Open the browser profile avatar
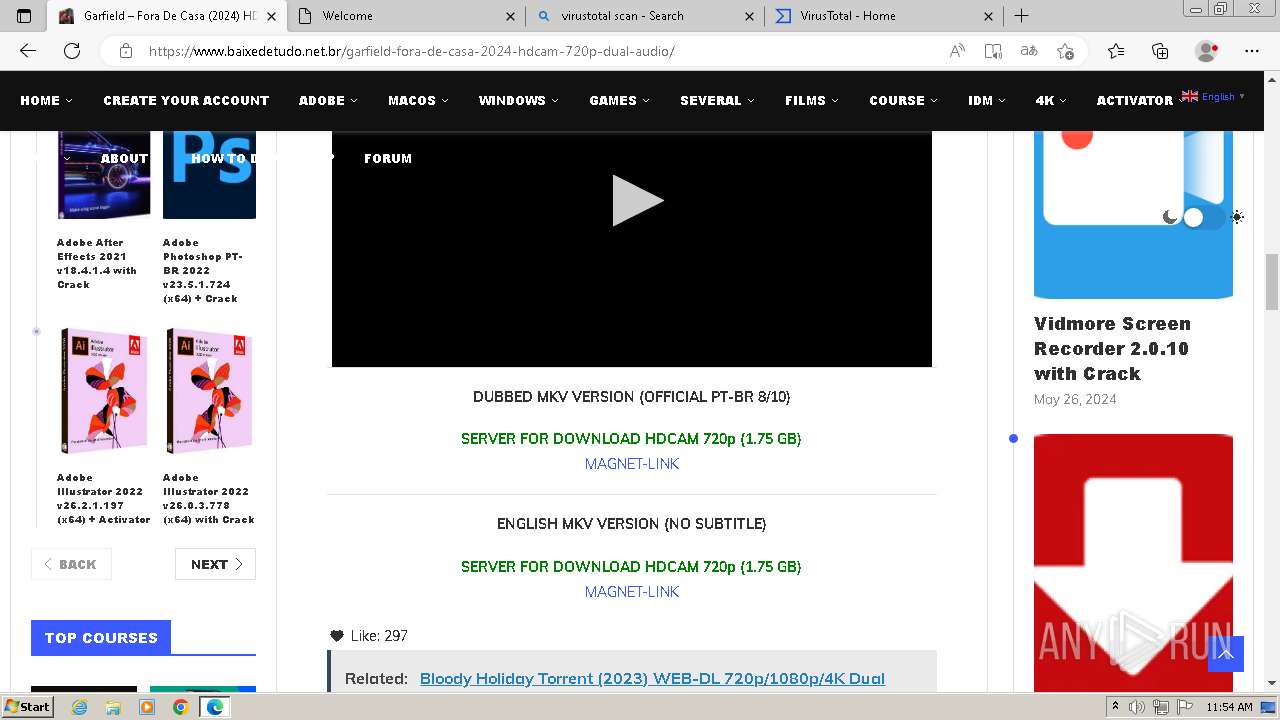This screenshot has width=1280, height=720. coord(1207,51)
